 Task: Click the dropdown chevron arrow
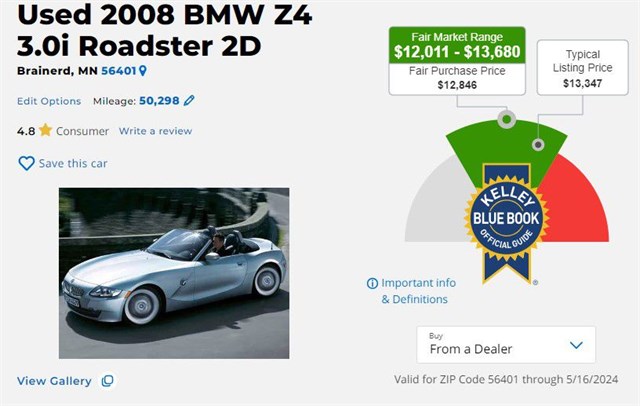(576, 345)
